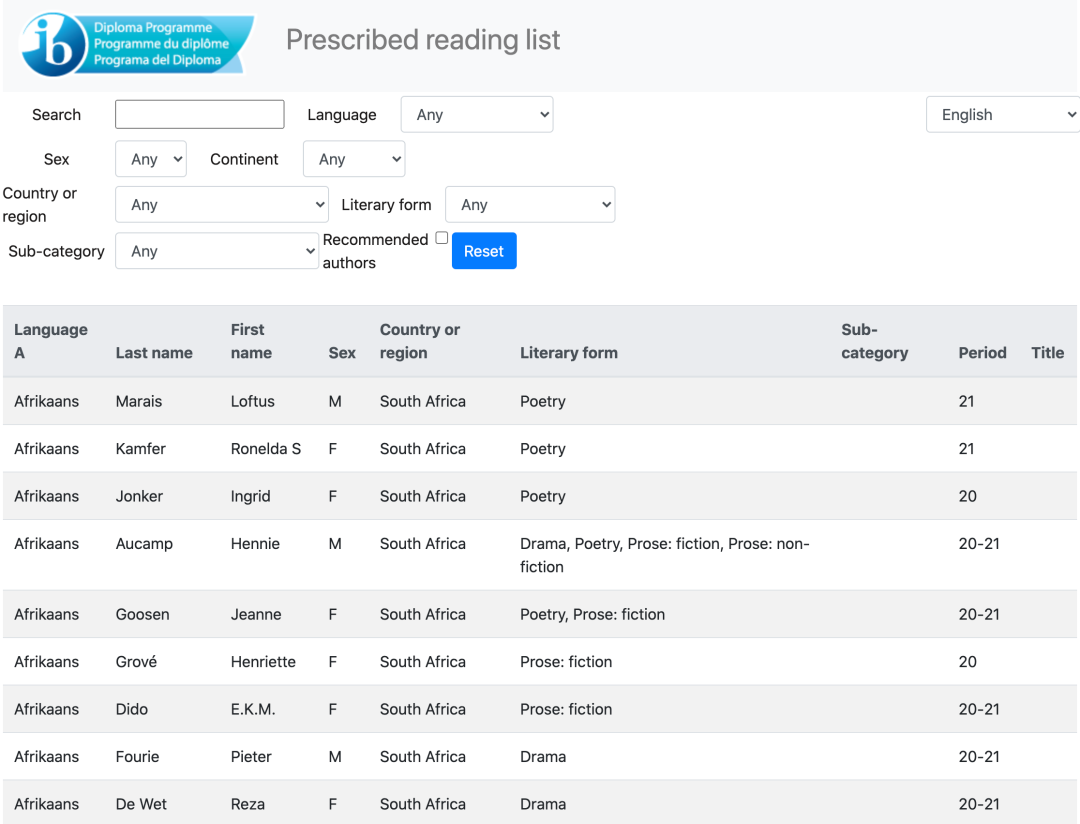The image size is (1080, 824).
Task: Select the Marais Loftus table row
Action: [540, 401]
